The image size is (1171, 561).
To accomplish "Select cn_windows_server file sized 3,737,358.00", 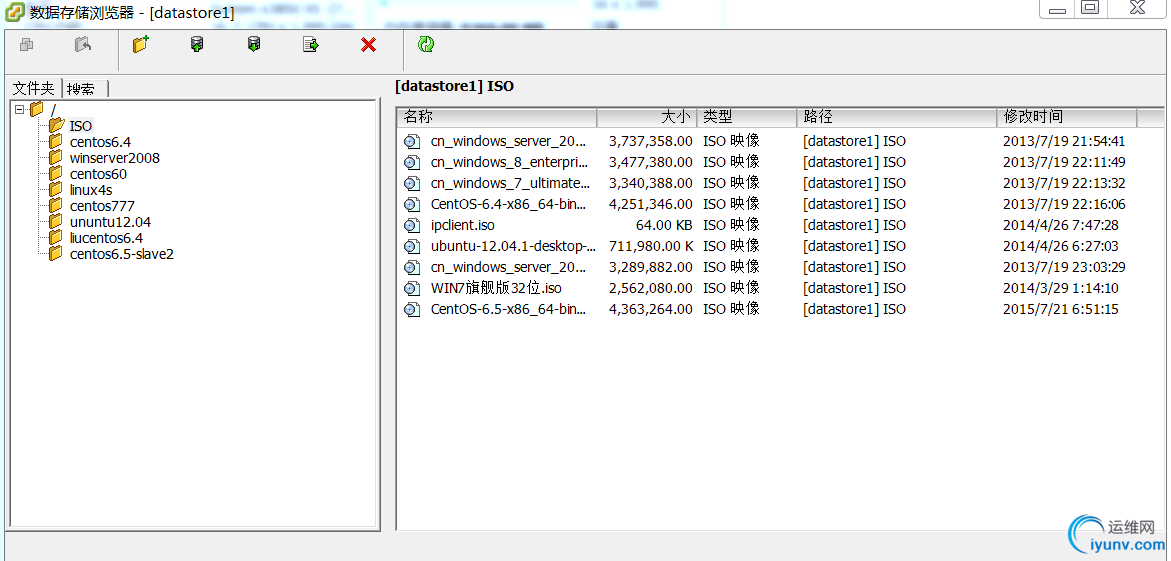I will [x=508, y=141].
